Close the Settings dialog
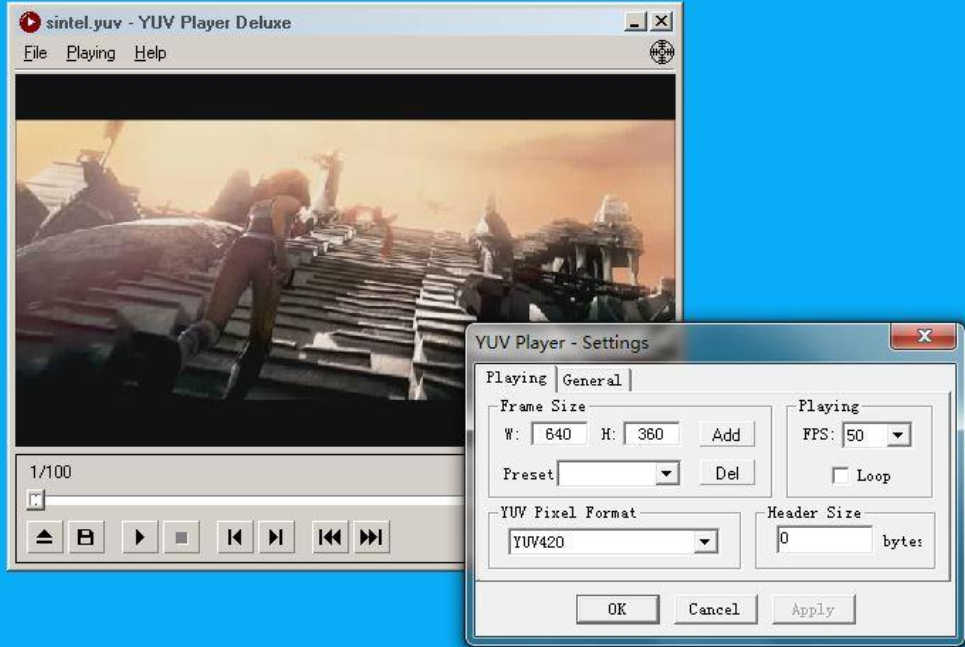Viewport: 965px width, 647px height. pyautogui.click(x=923, y=336)
